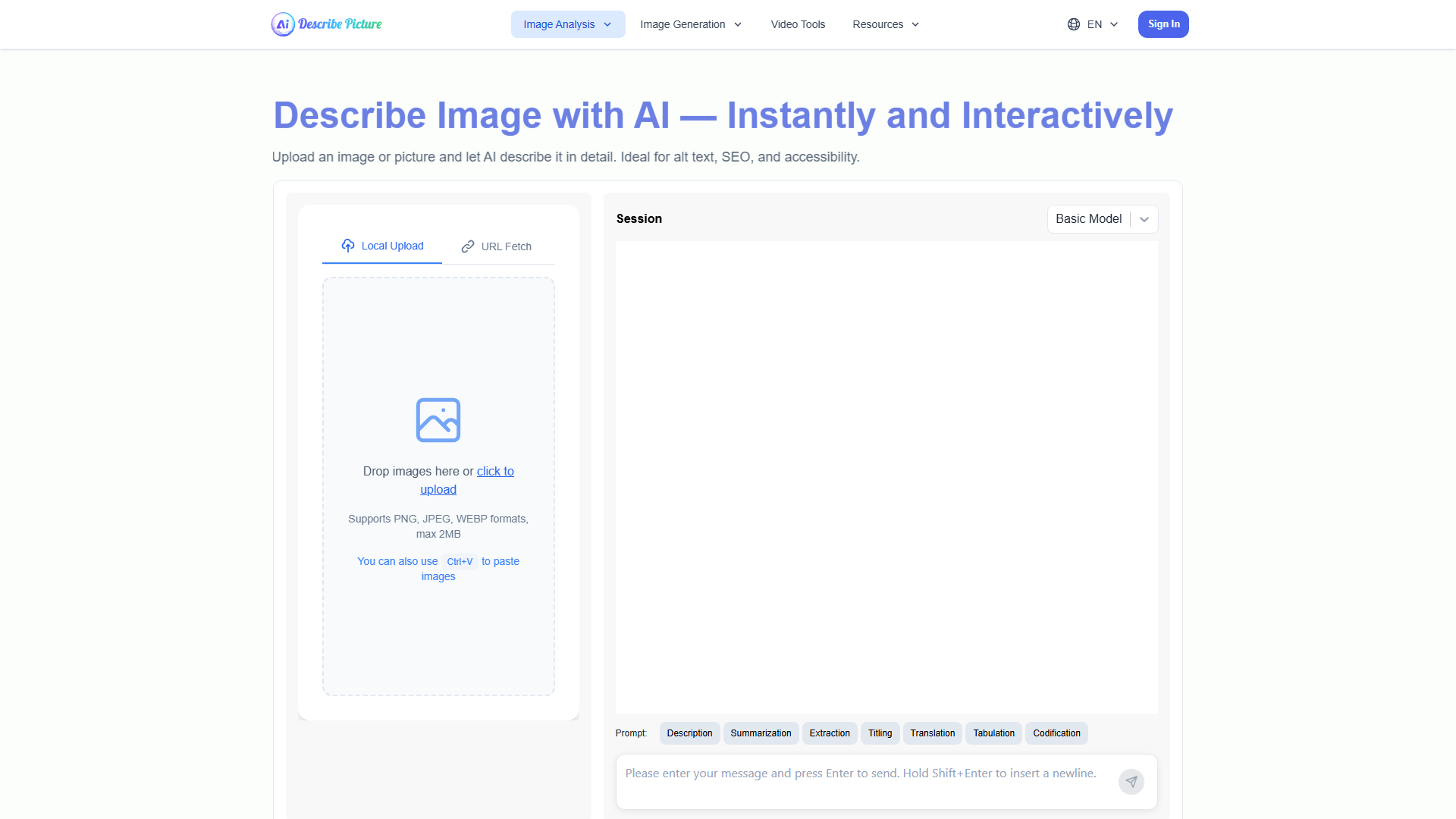
Task: Open the Video Tools page
Action: click(798, 24)
